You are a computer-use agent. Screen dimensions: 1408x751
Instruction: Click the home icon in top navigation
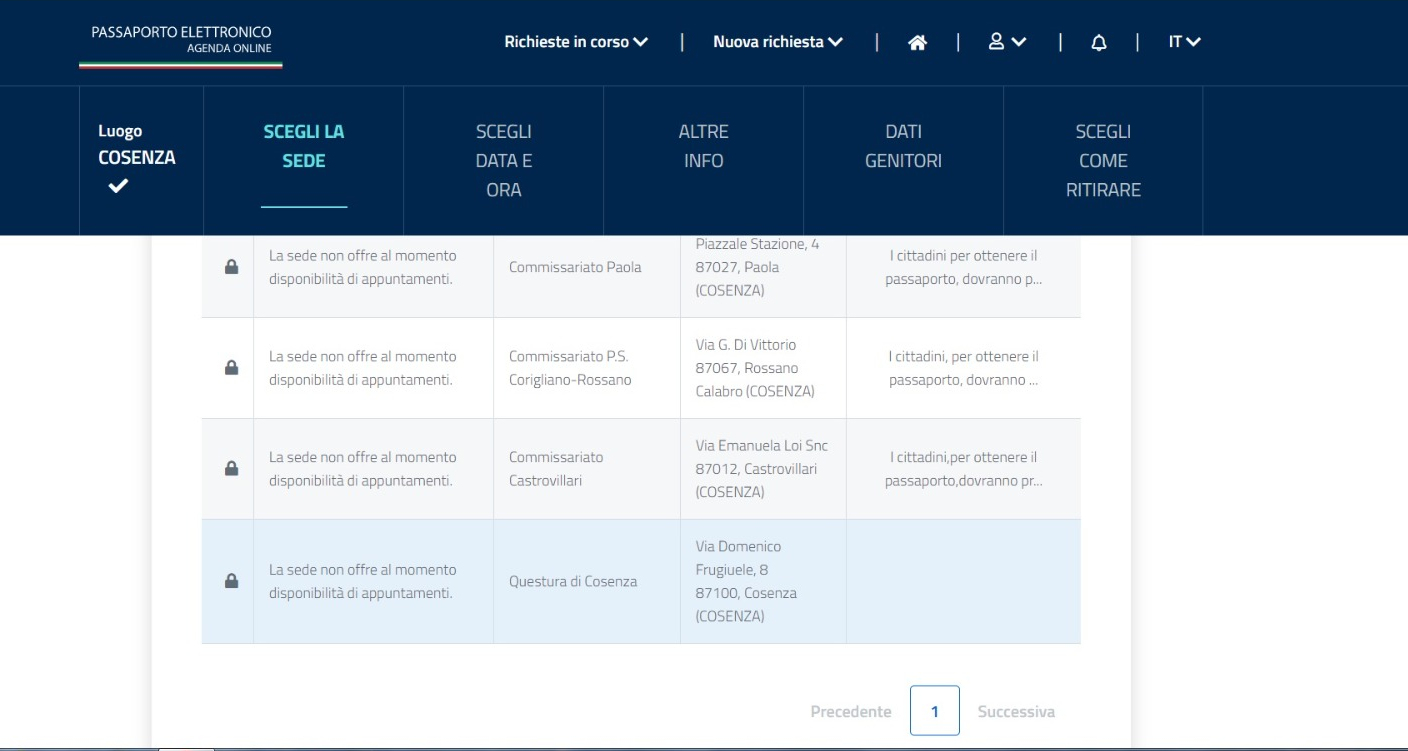tap(917, 42)
